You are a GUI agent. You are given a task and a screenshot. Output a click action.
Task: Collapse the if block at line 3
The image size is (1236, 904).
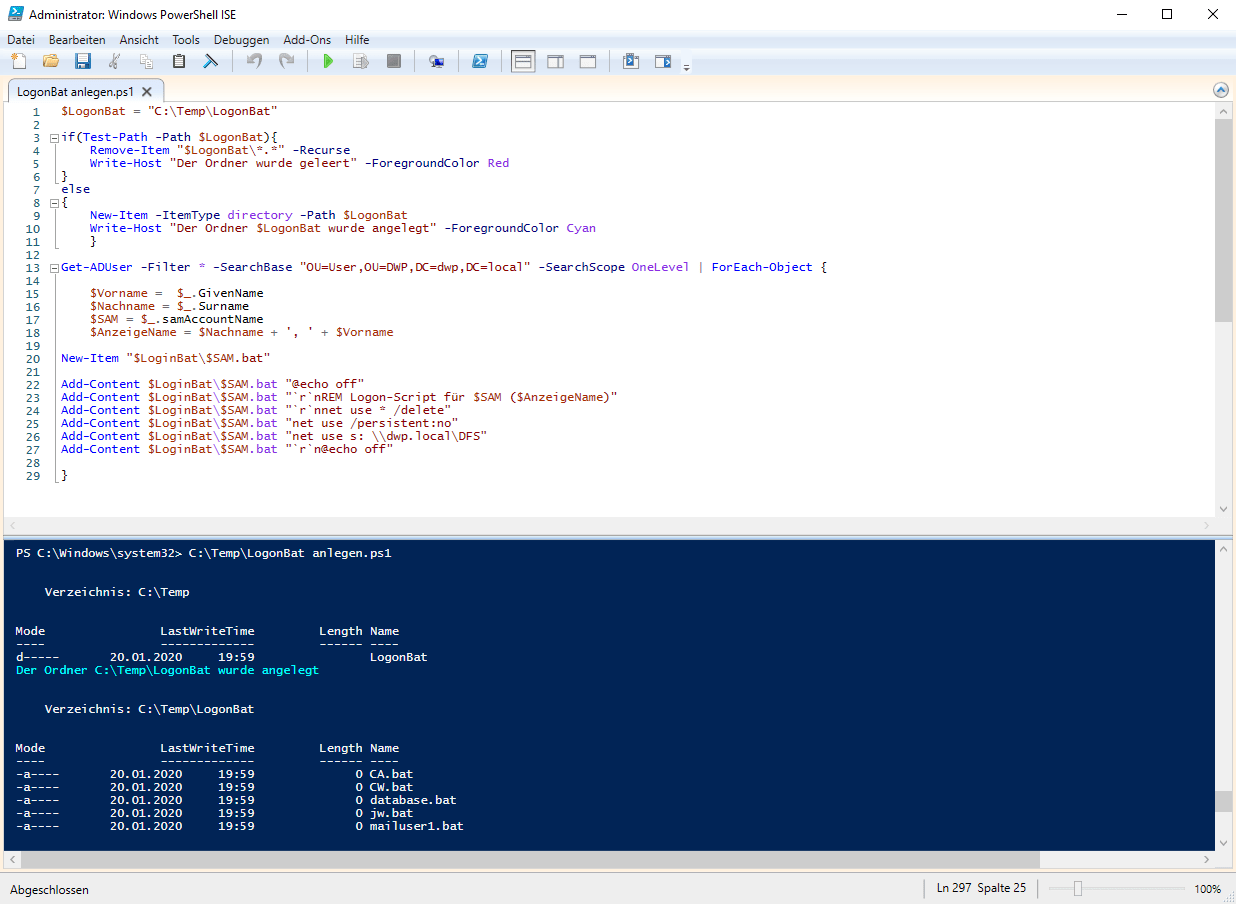click(x=52, y=137)
